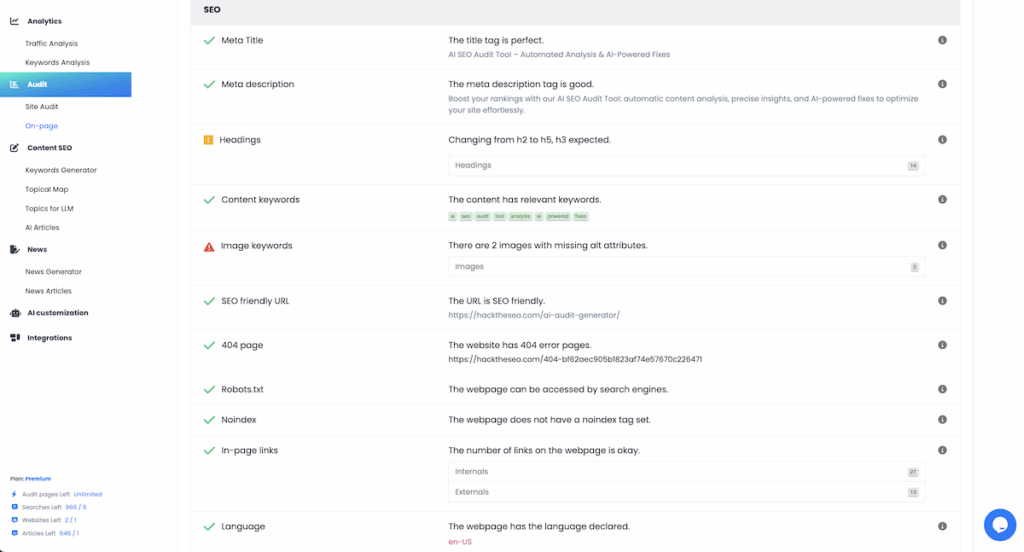
Task: Open the Integrations section
Action: [x=50, y=338]
